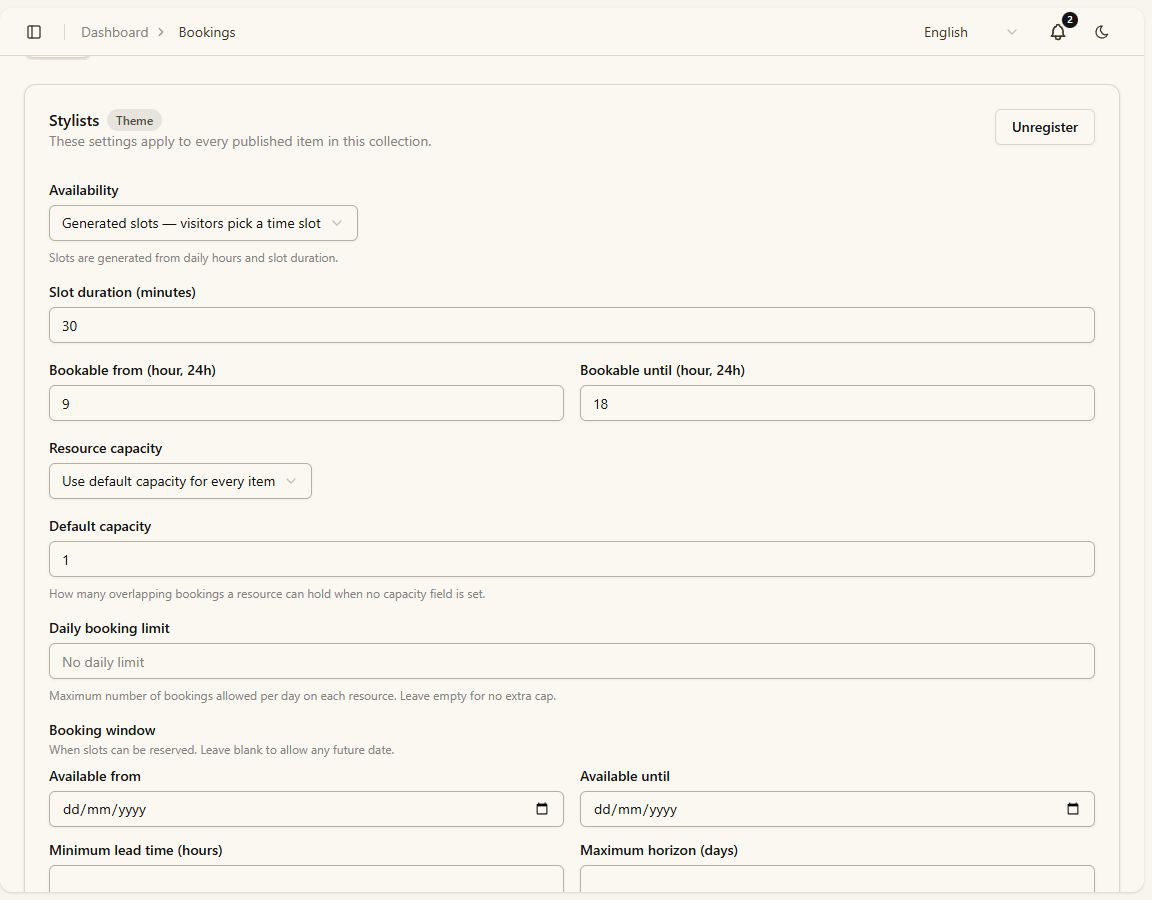Select the Bookings breadcrumb
The image size is (1152, 900).
tap(207, 32)
